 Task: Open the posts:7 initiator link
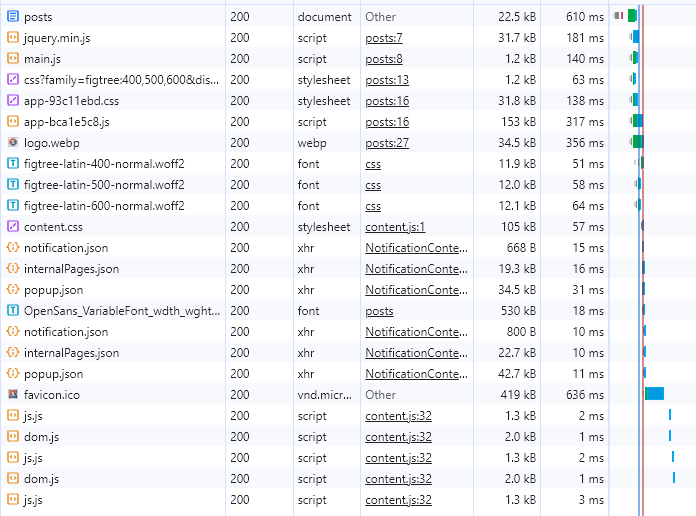[x=384, y=38]
